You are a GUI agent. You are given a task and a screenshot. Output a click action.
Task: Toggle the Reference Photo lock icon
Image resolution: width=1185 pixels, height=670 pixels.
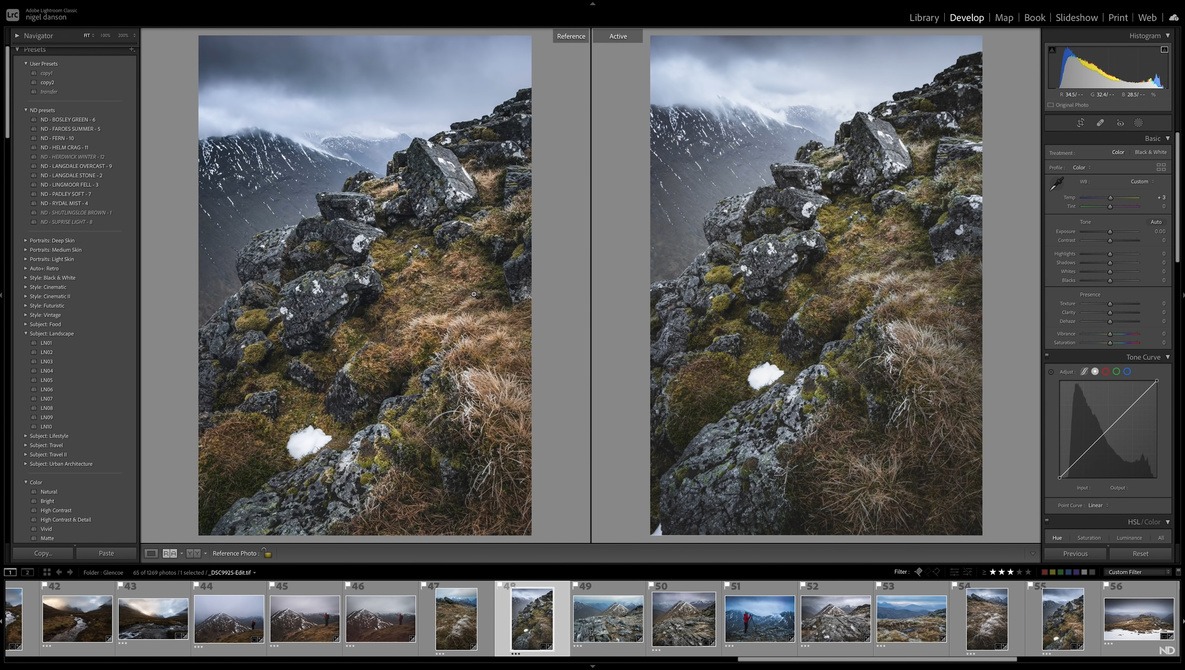coord(266,552)
